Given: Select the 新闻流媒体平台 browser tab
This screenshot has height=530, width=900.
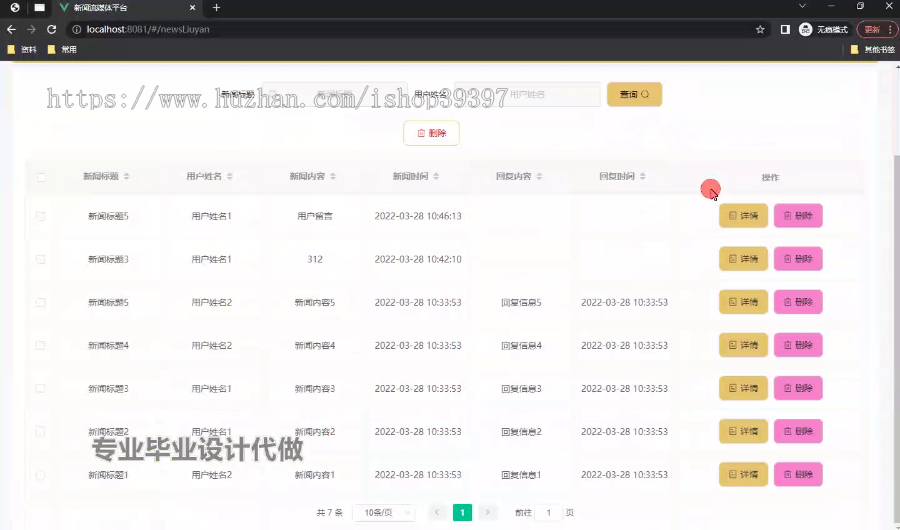Looking at the screenshot, I should pyautogui.click(x=127, y=8).
